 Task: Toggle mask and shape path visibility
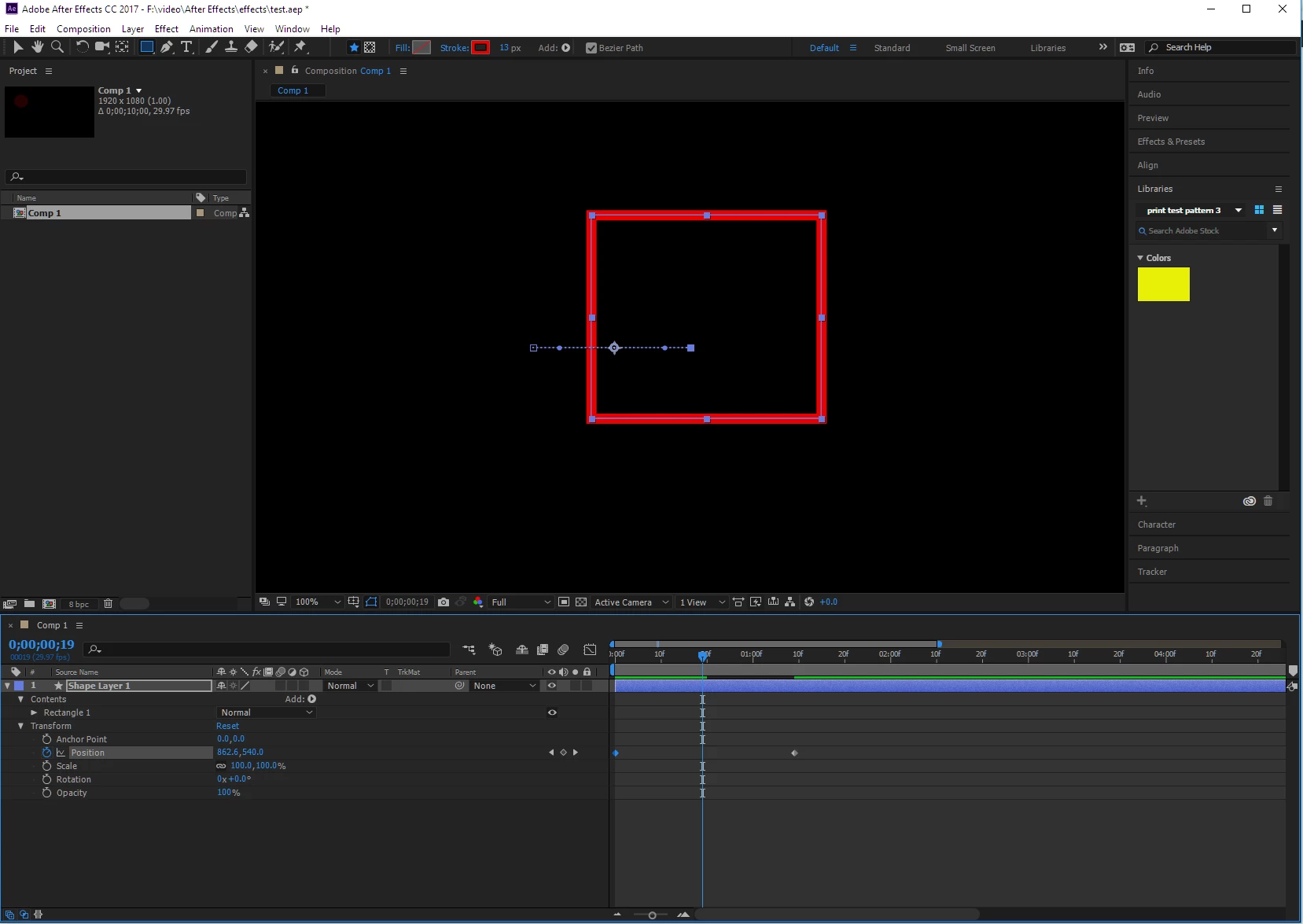[x=371, y=602]
